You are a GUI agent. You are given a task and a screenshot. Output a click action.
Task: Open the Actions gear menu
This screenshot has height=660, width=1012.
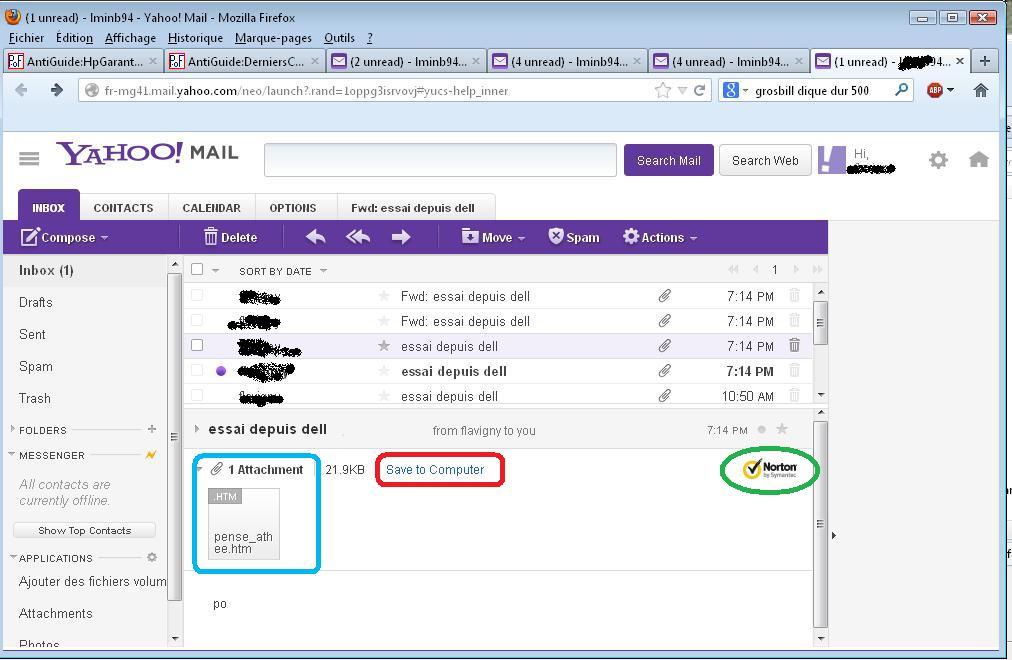(660, 237)
